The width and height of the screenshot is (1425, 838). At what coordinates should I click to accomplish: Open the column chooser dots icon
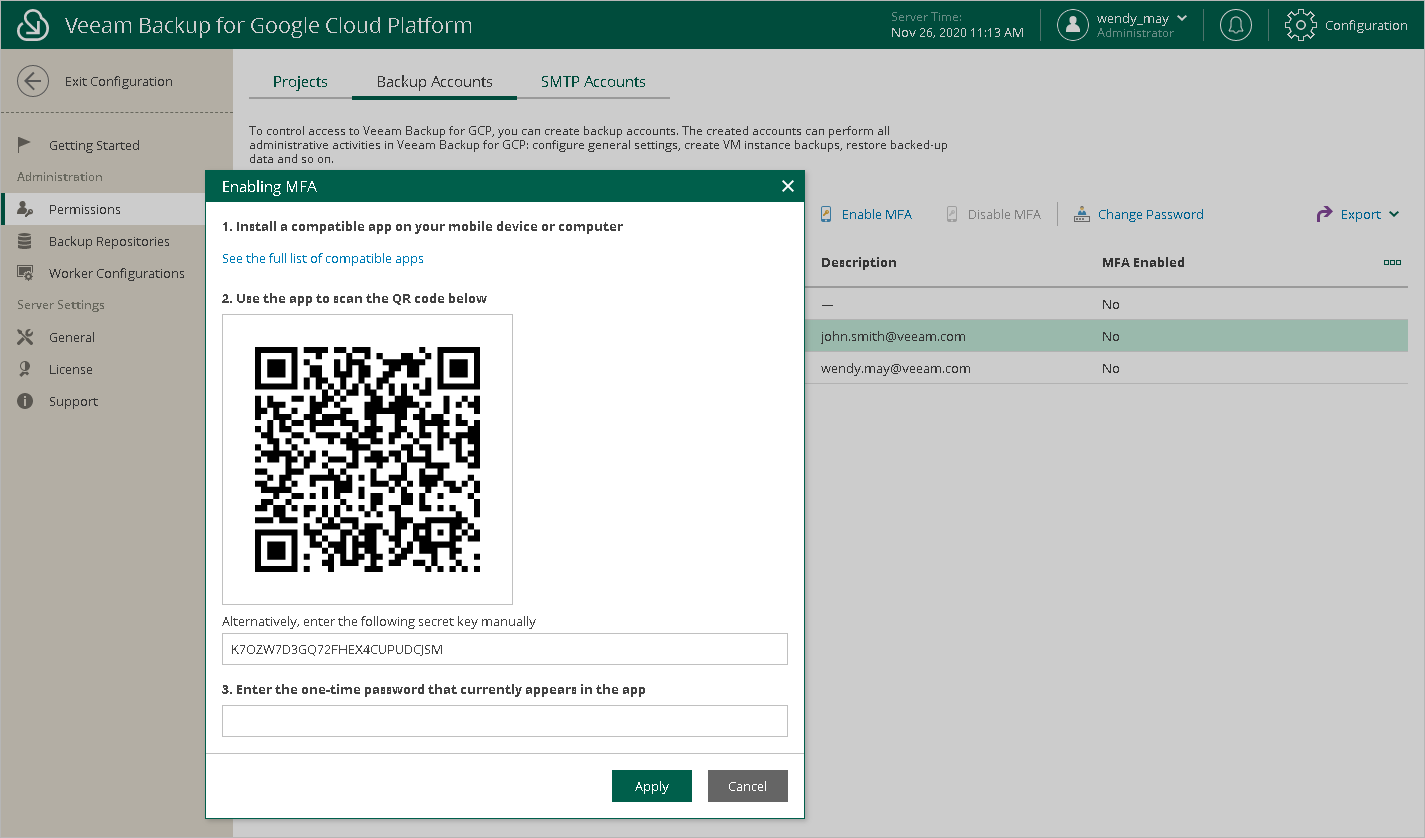click(x=1392, y=262)
